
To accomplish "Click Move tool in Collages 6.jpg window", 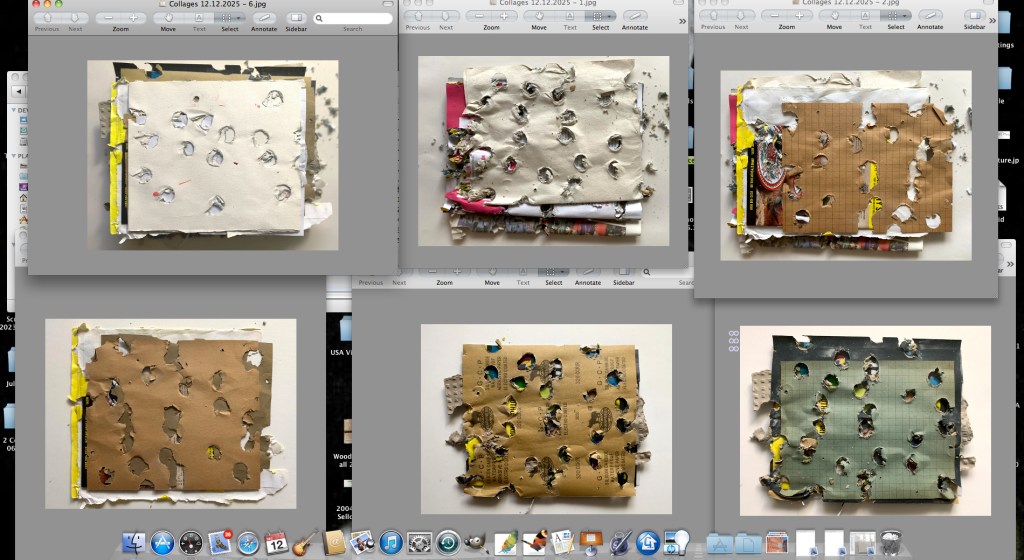I will (x=168, y=17).
